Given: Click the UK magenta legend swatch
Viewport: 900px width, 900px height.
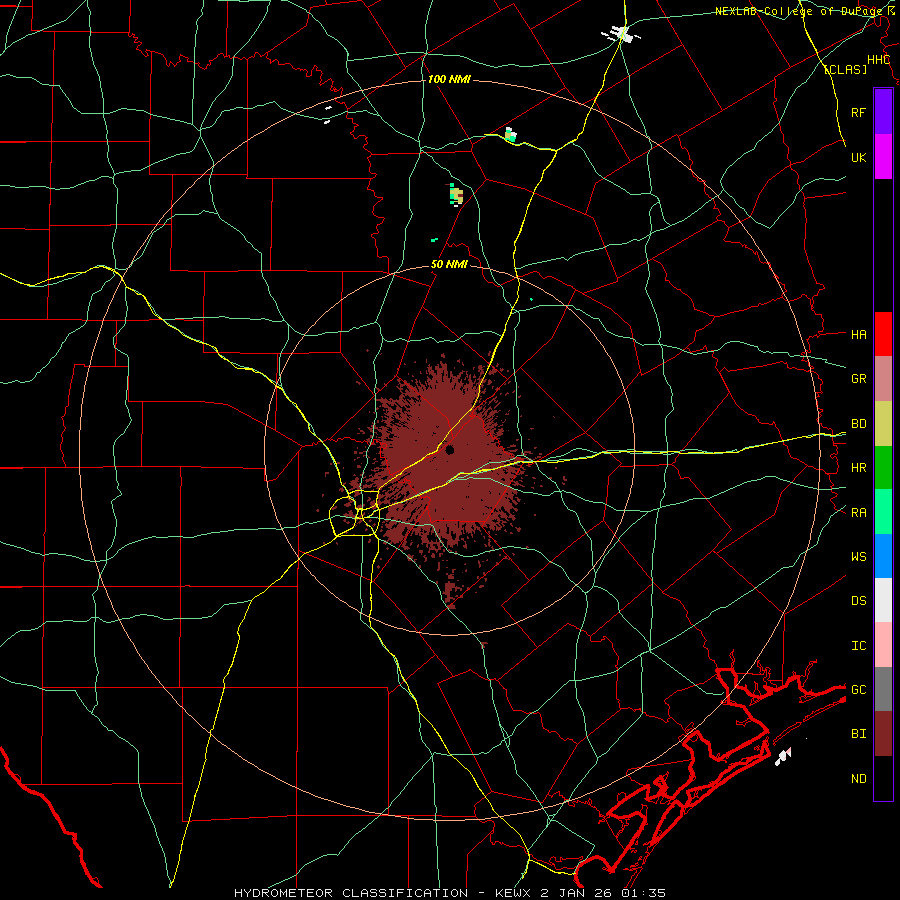Looking at the screenshot, I should (883, 157).
